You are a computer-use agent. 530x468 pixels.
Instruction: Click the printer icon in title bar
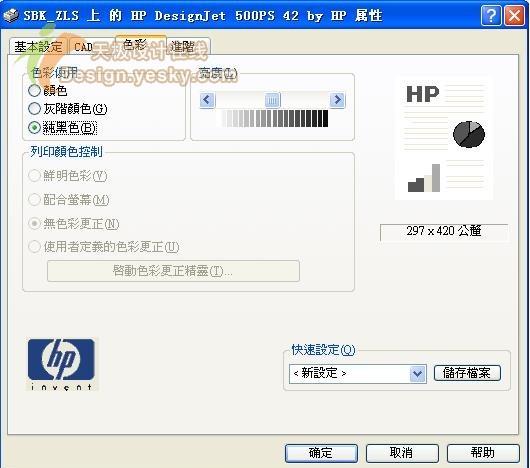pos(10,16)
